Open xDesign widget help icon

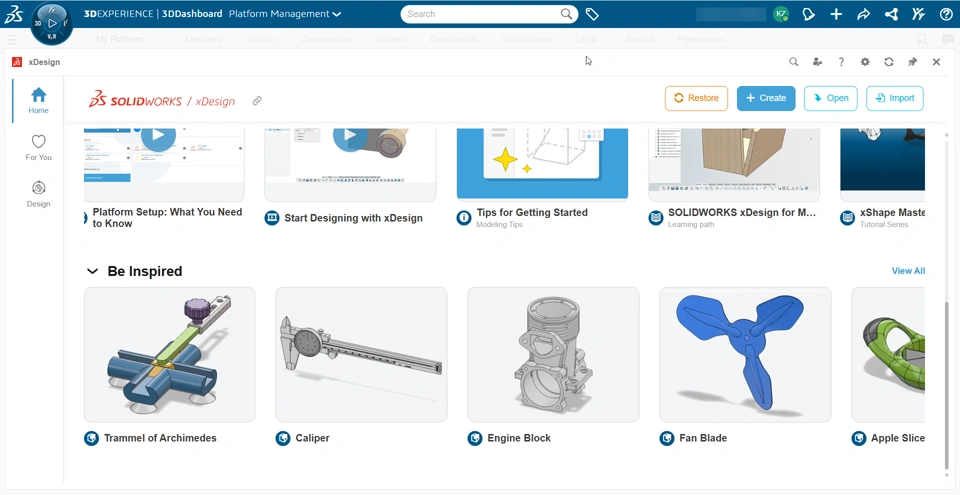pos(841,62)
